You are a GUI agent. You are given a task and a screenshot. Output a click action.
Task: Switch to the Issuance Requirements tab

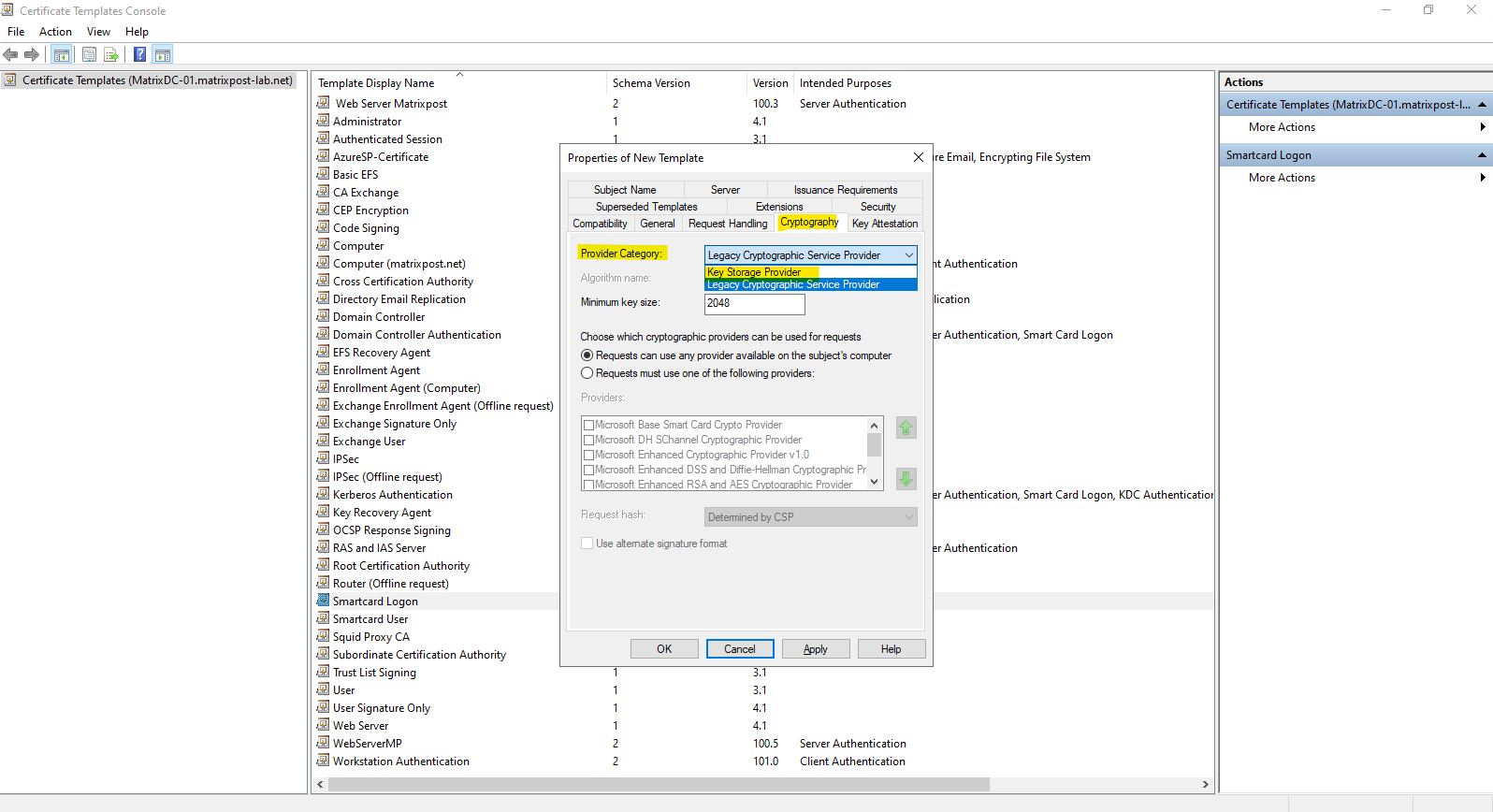[x=846, y=190]
